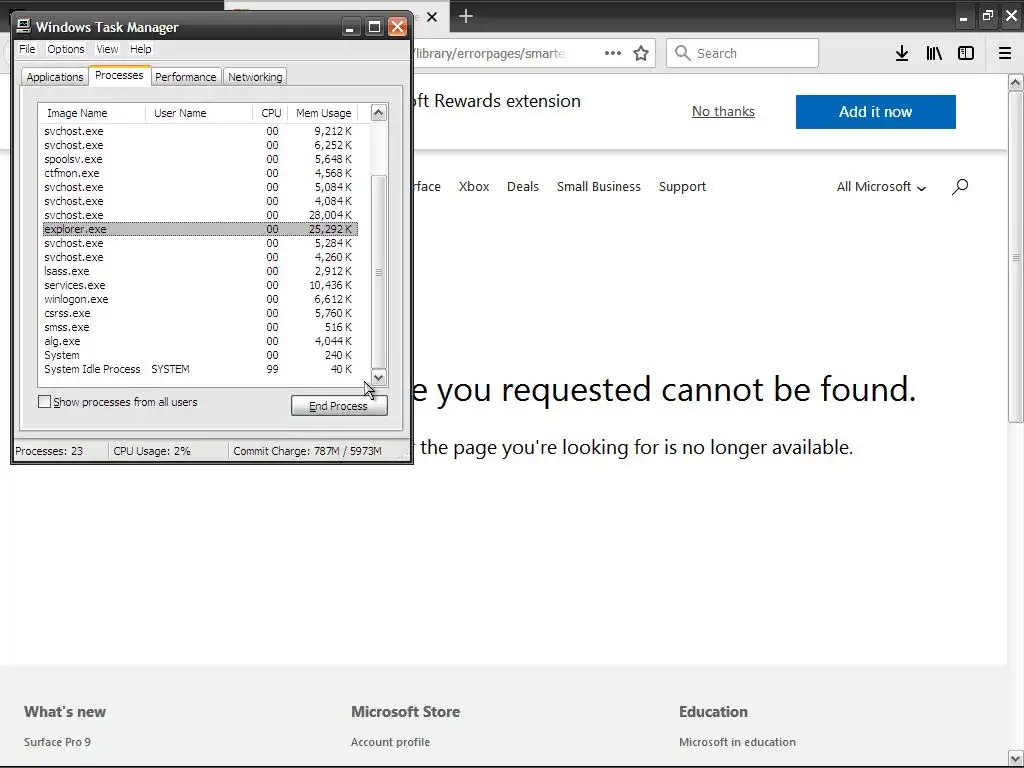Open the Help menu in Task Manager
The height and width of the screenshot is (768, 1024).
tap(140, 49)
